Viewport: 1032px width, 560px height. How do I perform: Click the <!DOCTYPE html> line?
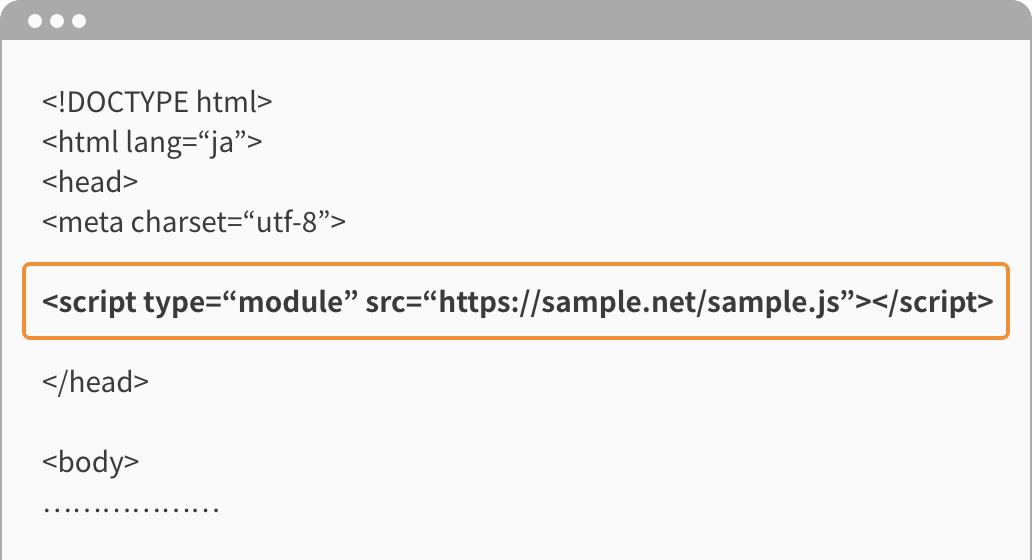point(157,102)
